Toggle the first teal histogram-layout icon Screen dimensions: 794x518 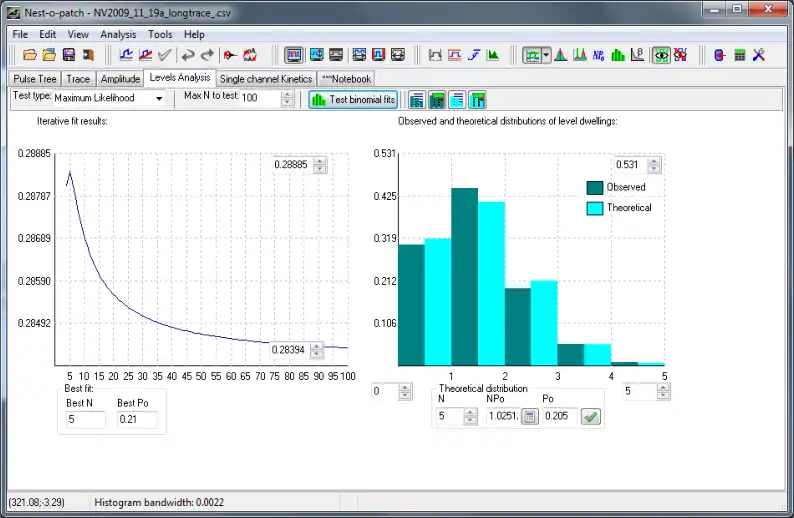[417, 100]
